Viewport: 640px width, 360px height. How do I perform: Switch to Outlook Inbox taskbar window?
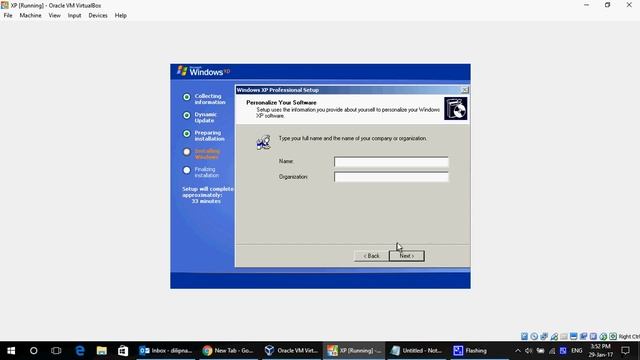(166, 351)
